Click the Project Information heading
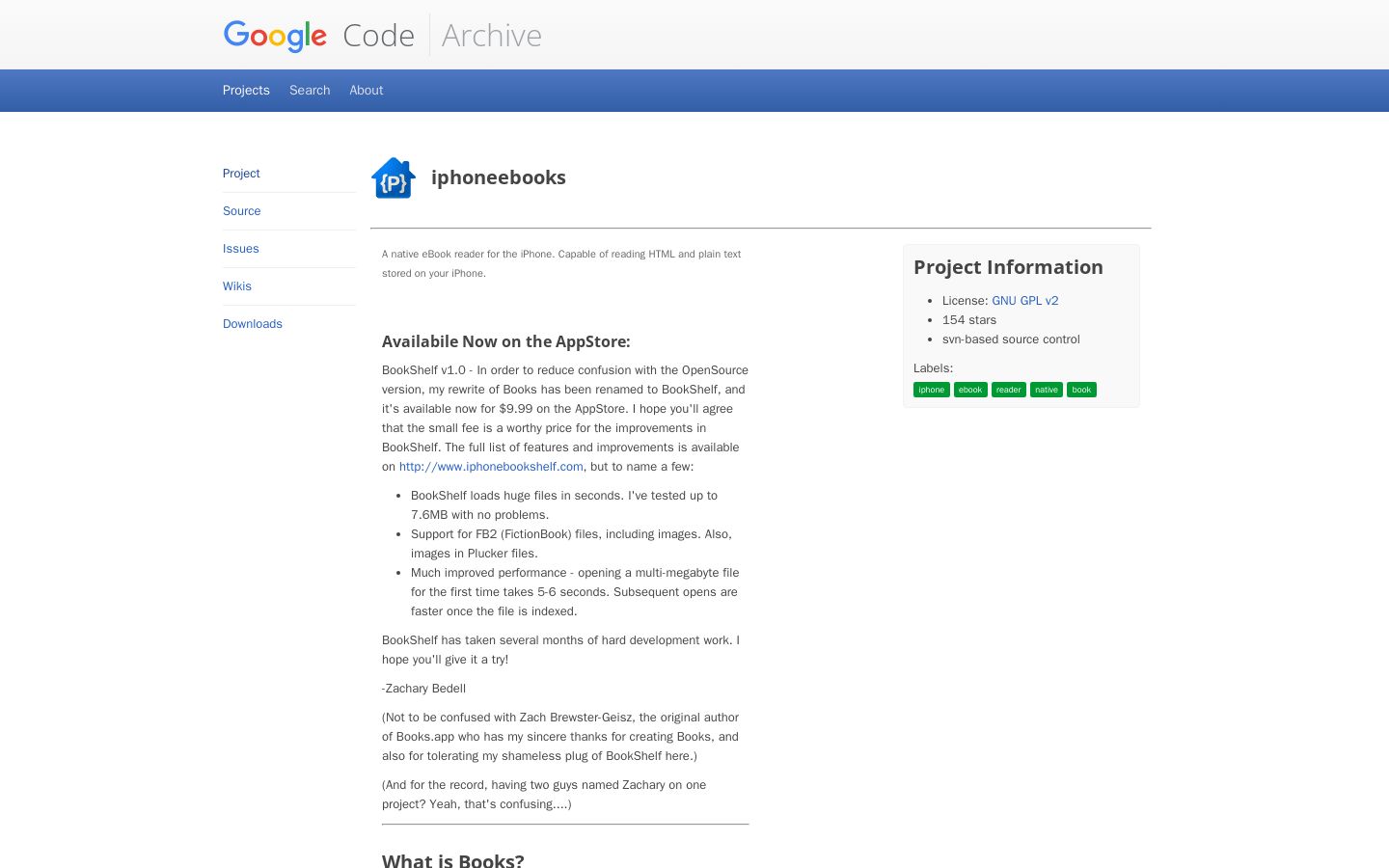Viewport: 1389px width, 868px height. tap(1008, 267)
